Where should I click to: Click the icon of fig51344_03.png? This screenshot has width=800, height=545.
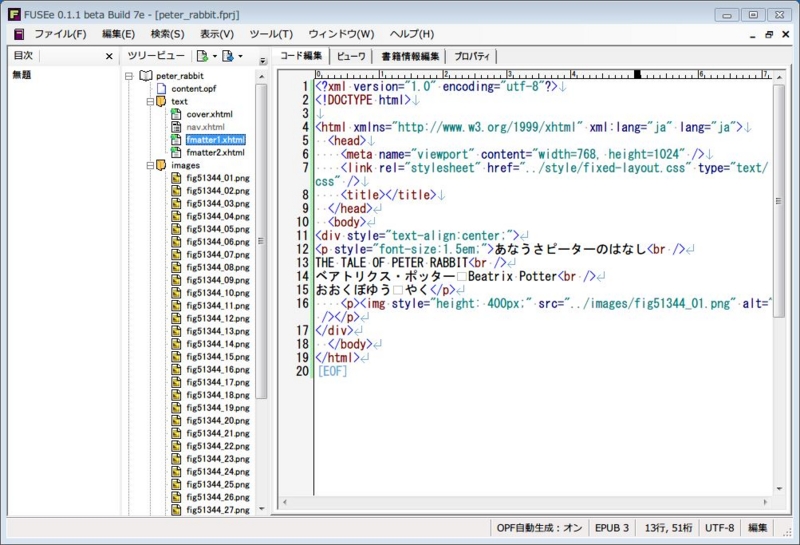(176, 203)
